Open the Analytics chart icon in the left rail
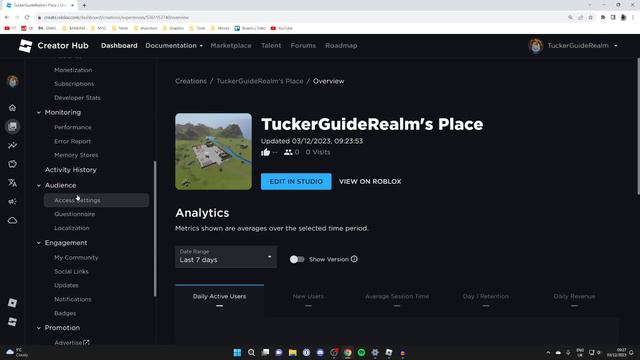The width and height of the screenshot is (640, 360). pos(12,145)
